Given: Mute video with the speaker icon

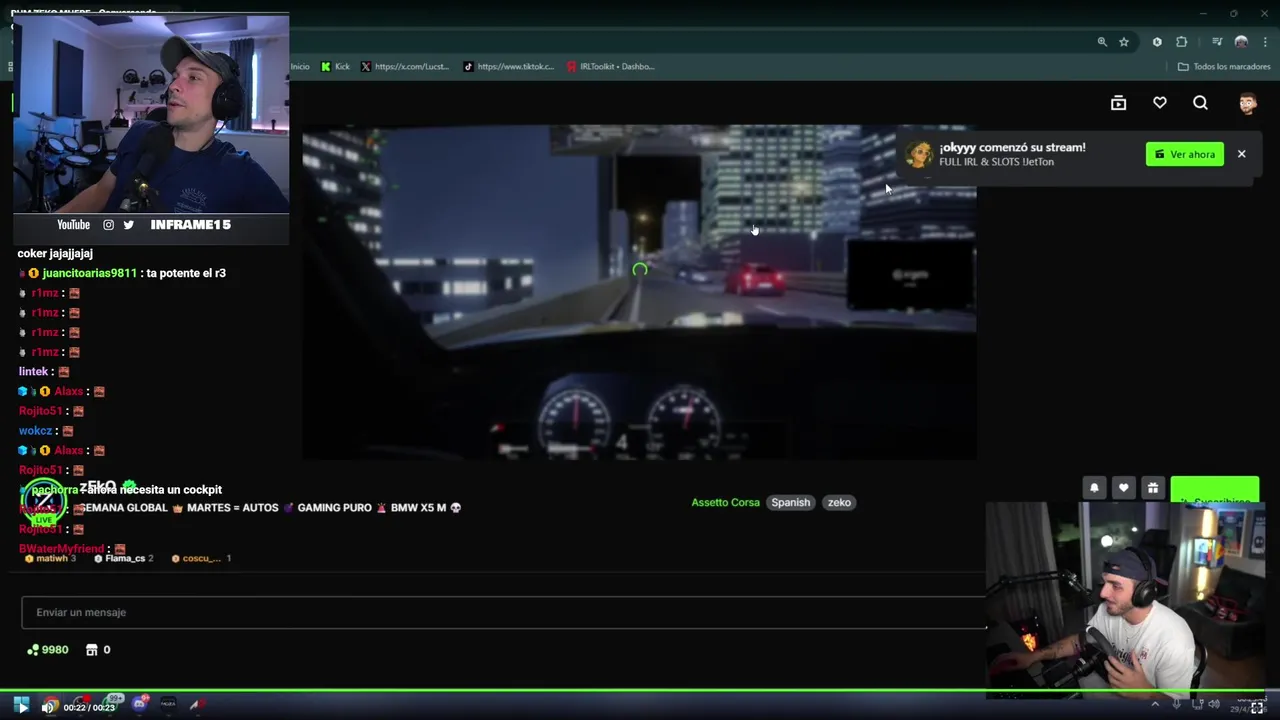Looking at the screenshot, I should click(x=47, y=707).
